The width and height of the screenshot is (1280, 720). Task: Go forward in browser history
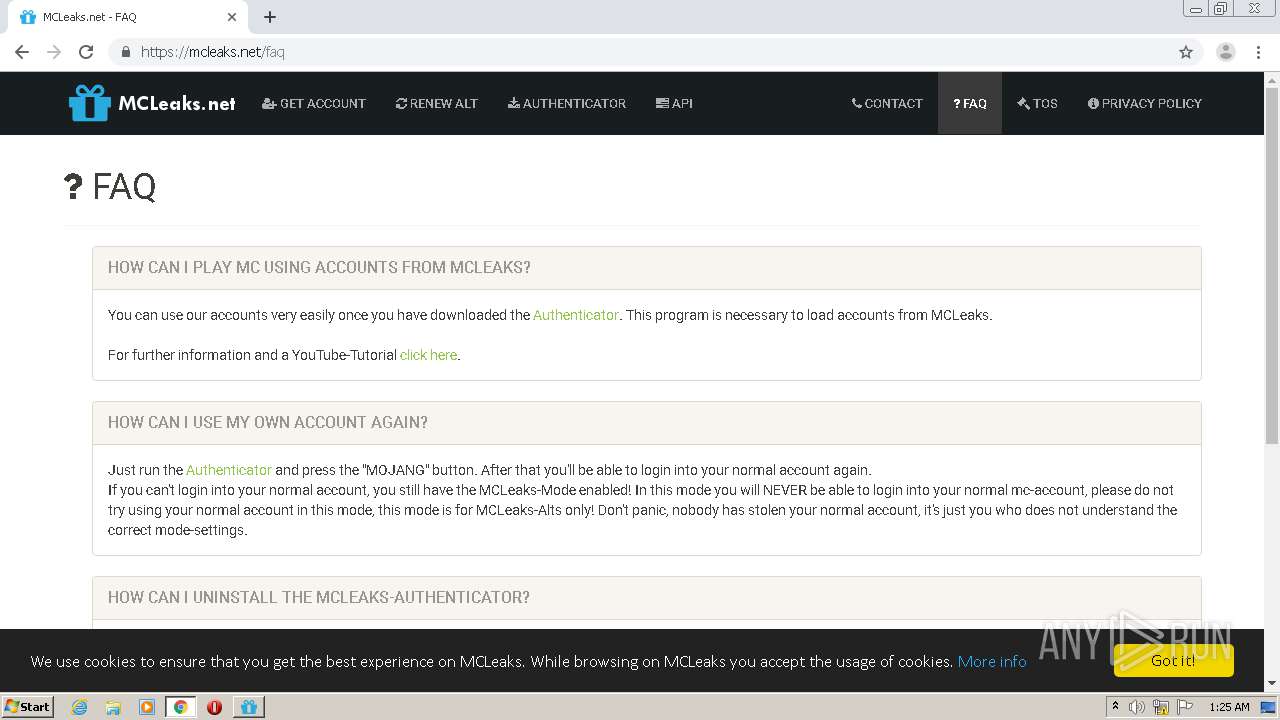click(54, 52)
